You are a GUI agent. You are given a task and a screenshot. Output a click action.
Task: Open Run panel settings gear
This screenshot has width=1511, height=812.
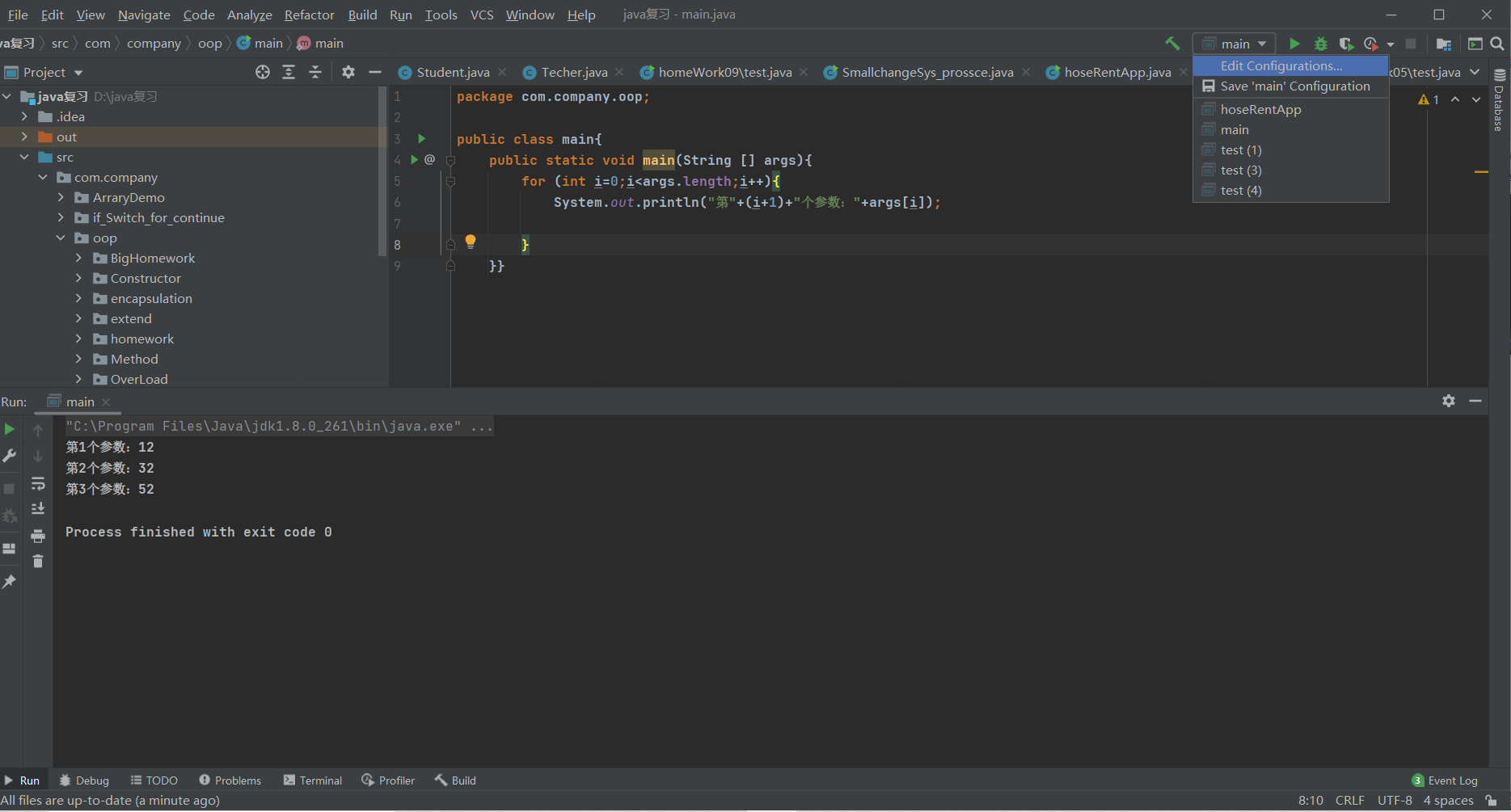1449,401
